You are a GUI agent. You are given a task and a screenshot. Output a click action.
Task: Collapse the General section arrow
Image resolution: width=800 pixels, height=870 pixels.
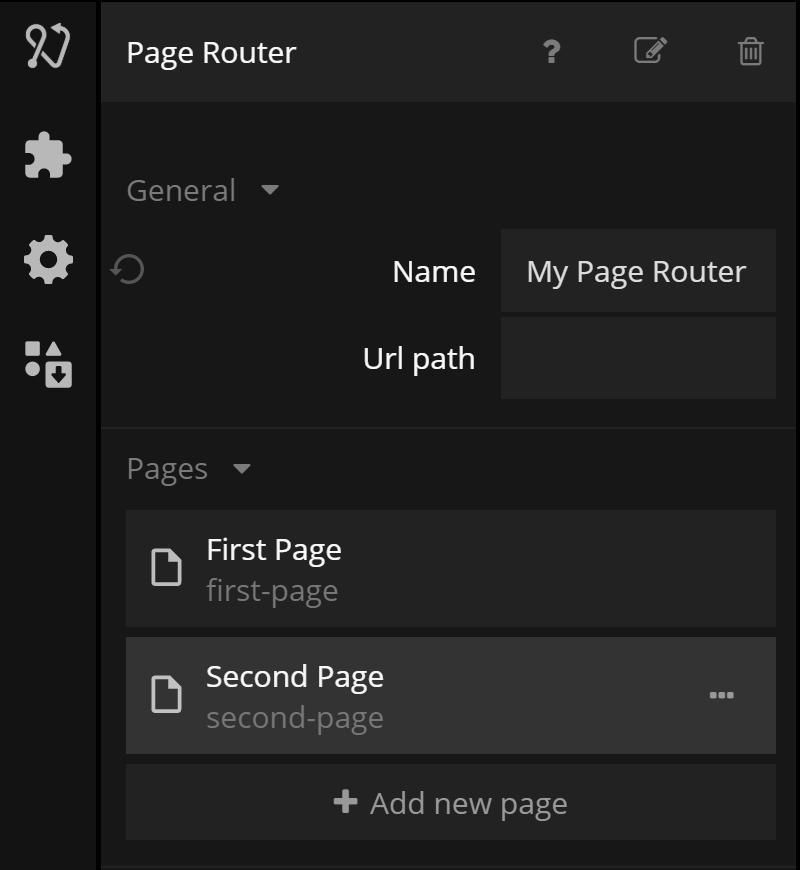pyautogui.click(x=269, y=189)
